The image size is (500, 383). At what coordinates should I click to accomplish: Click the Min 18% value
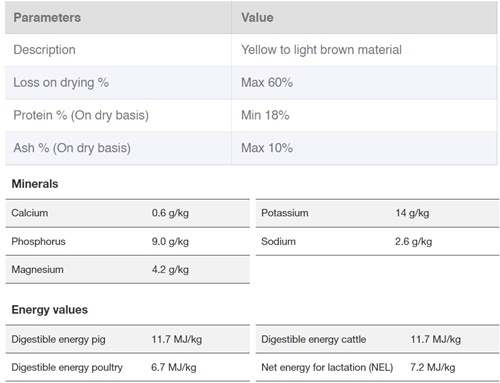click(265, 115)
